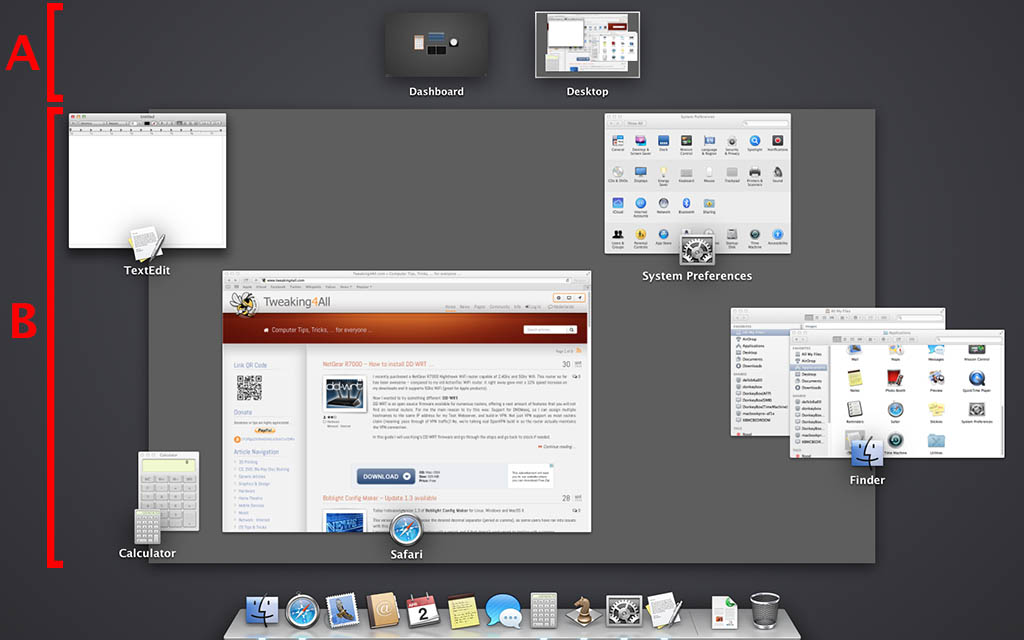Click DOWNLOAD button in Safari page
The height and width of the screenshot is (640, 1024).
coord(385,476)
